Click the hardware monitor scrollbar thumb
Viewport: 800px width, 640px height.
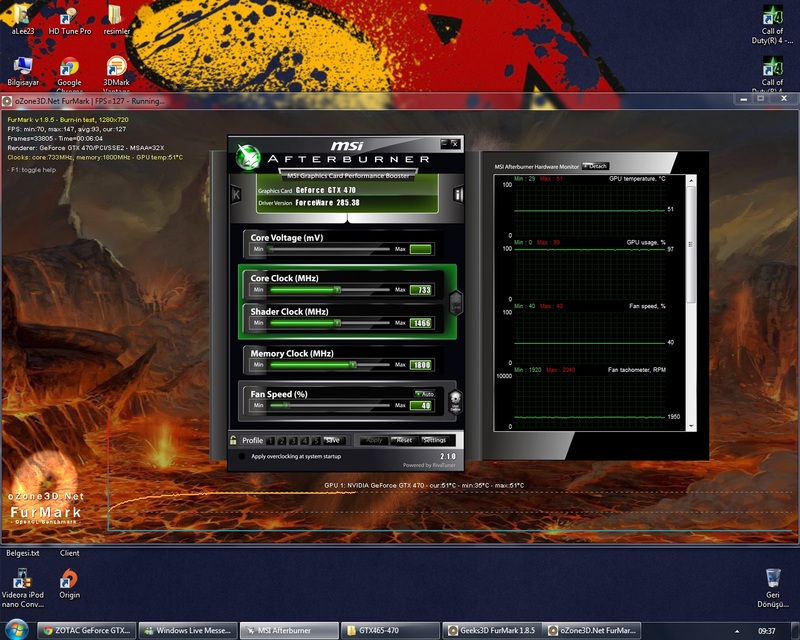(691, 244)
